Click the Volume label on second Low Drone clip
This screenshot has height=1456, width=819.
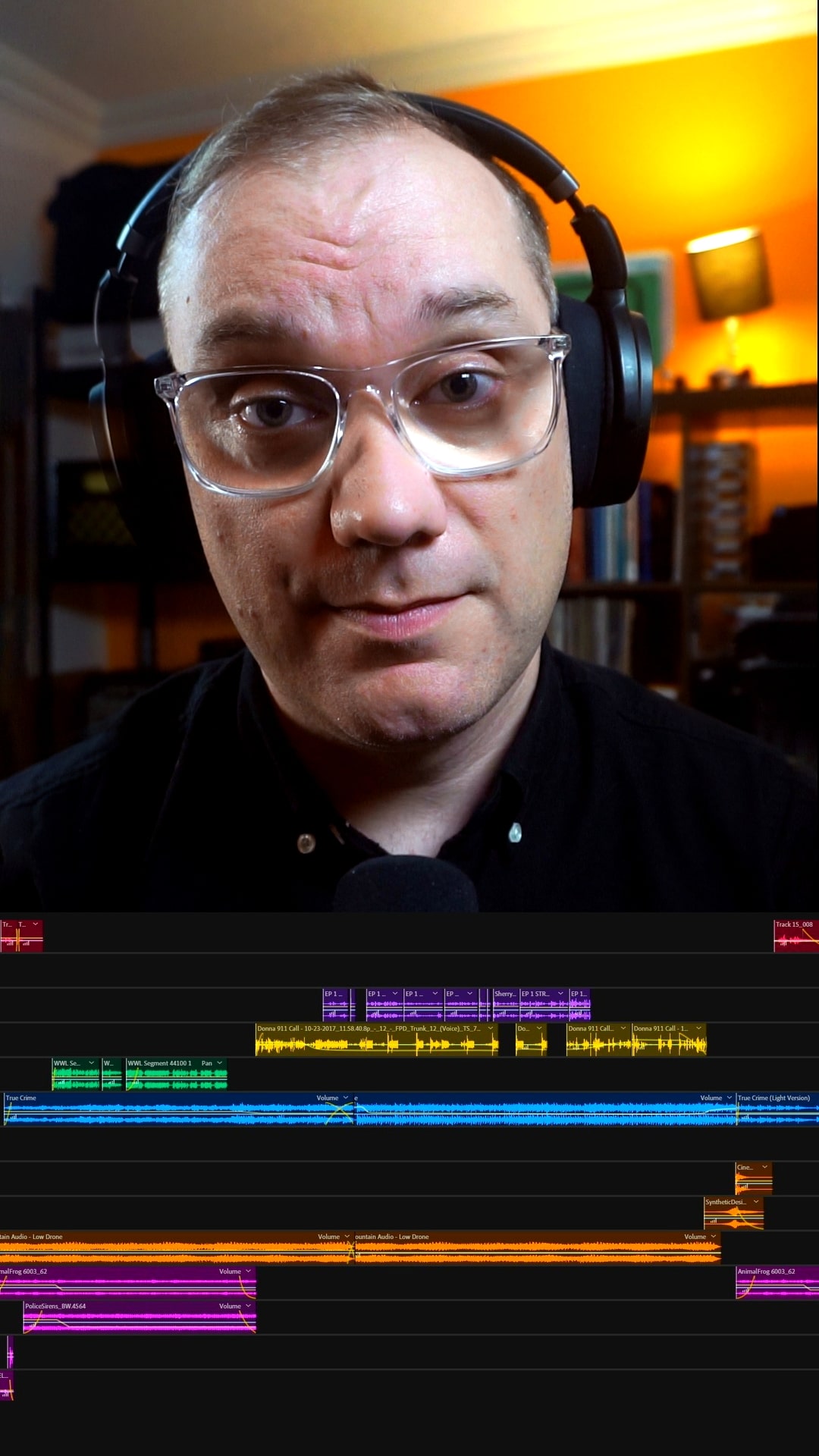(x=695, y=1237)
